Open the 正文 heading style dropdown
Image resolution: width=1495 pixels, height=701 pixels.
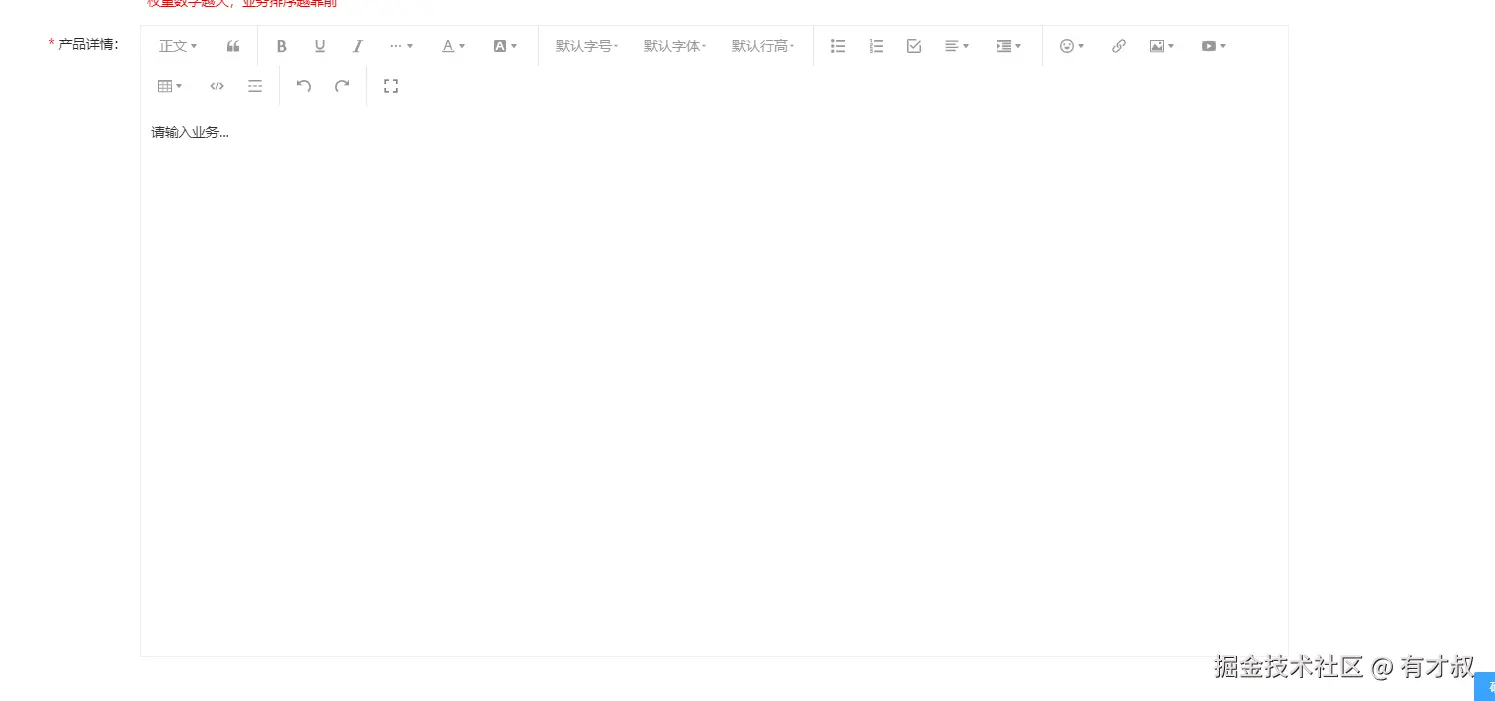click(x=178, y=46)
